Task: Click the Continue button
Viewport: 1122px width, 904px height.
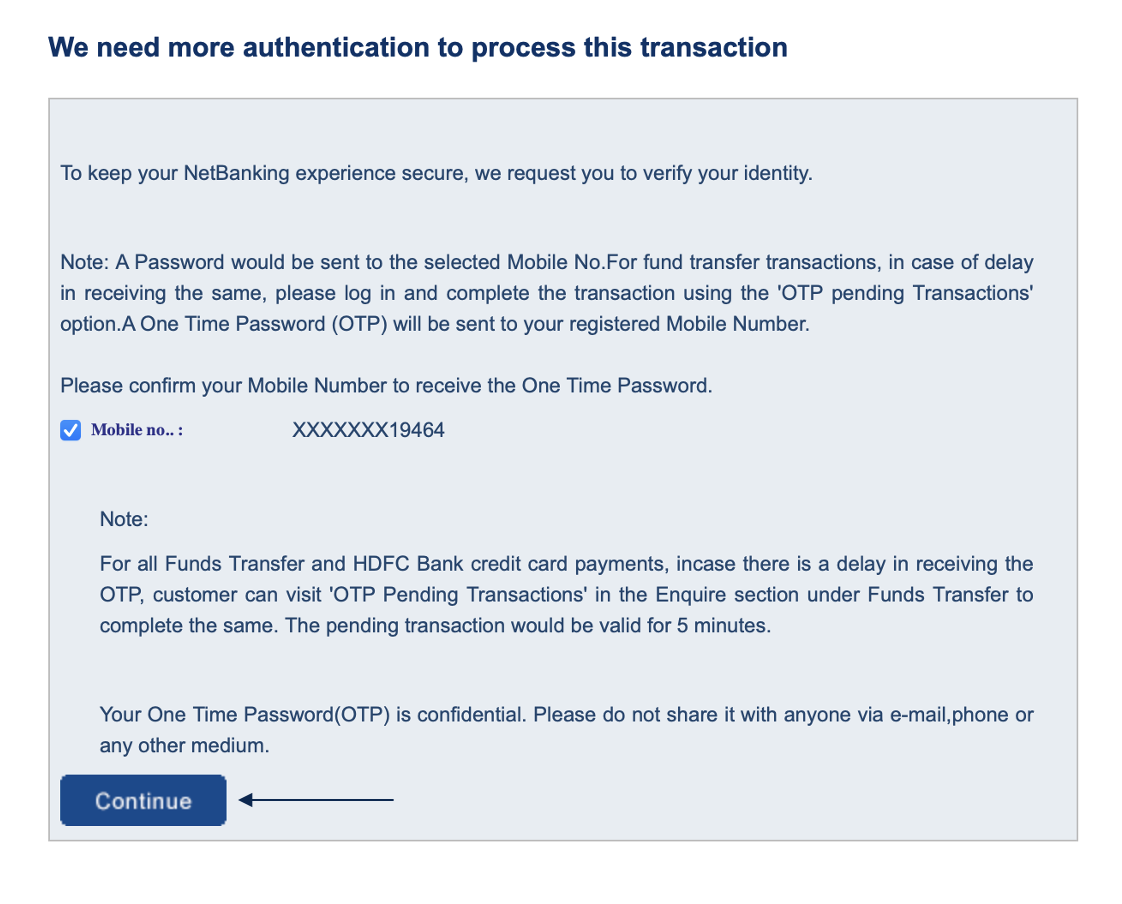Action: 143,800
